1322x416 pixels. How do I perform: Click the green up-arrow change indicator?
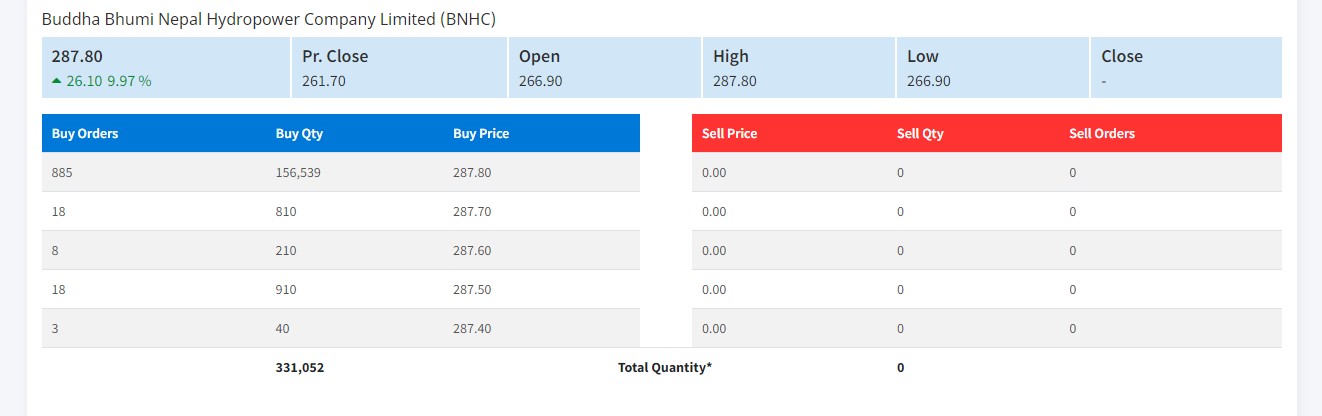[x=57, y=81]
